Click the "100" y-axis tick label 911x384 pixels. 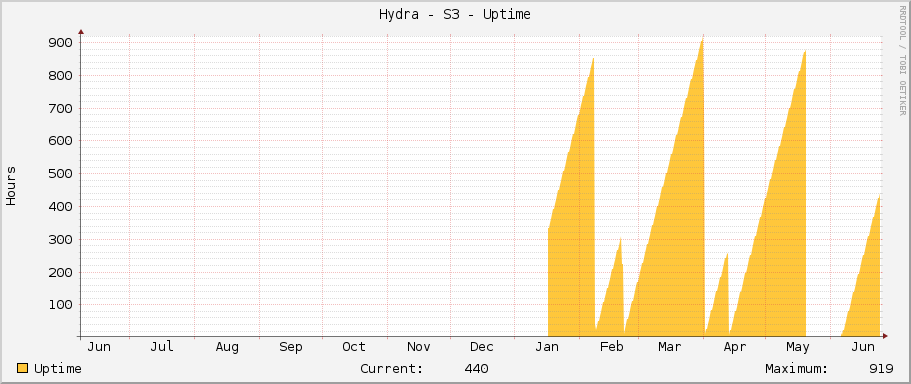pyautogui.click(x=60, y=305)
